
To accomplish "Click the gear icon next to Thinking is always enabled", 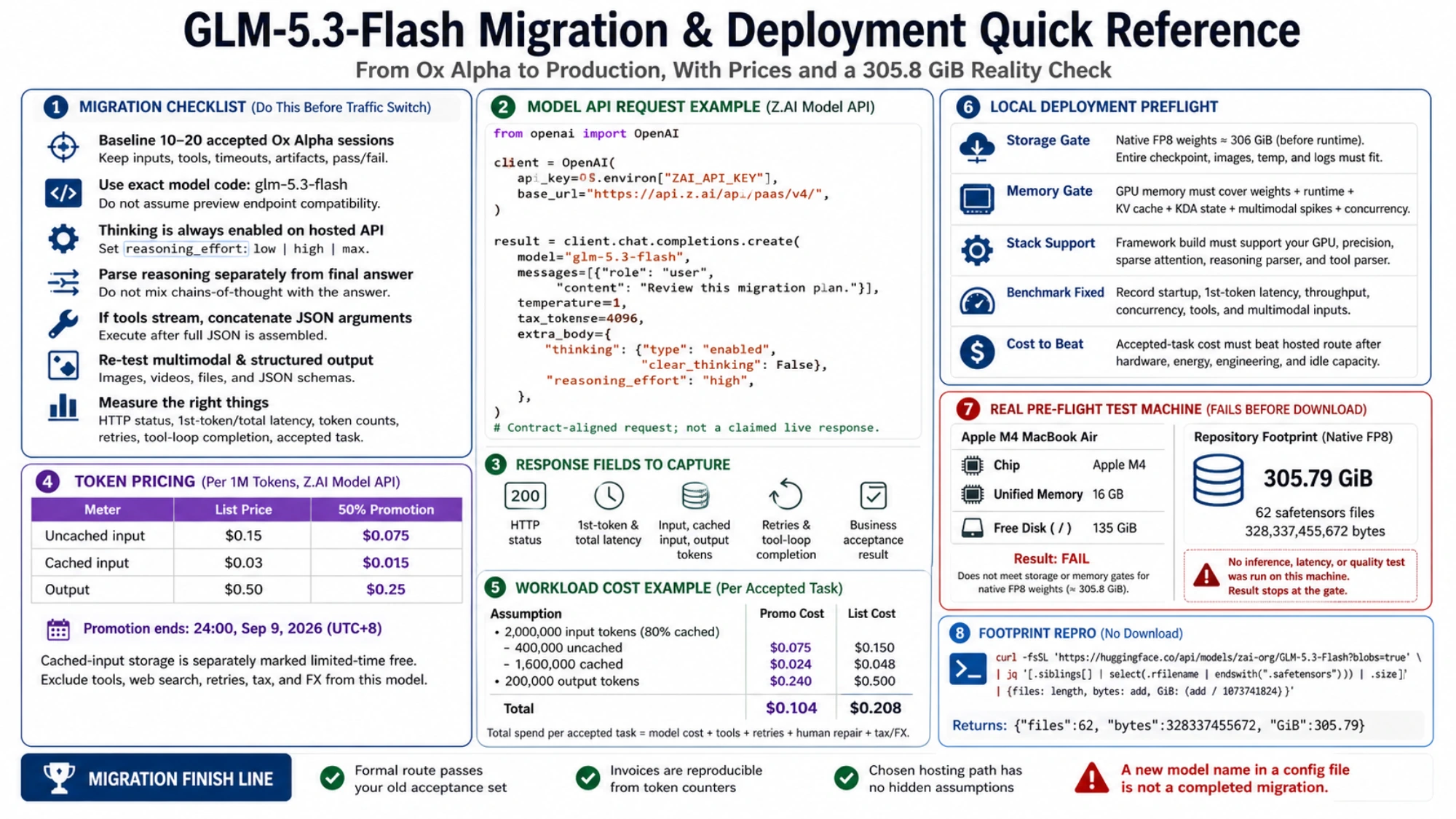I will [63, 238].
